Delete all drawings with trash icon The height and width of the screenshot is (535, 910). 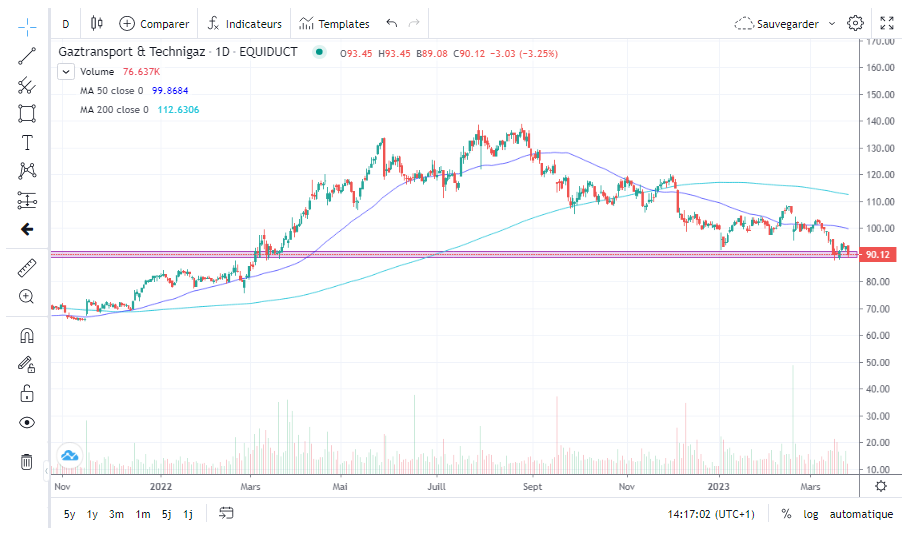point(27,462)
